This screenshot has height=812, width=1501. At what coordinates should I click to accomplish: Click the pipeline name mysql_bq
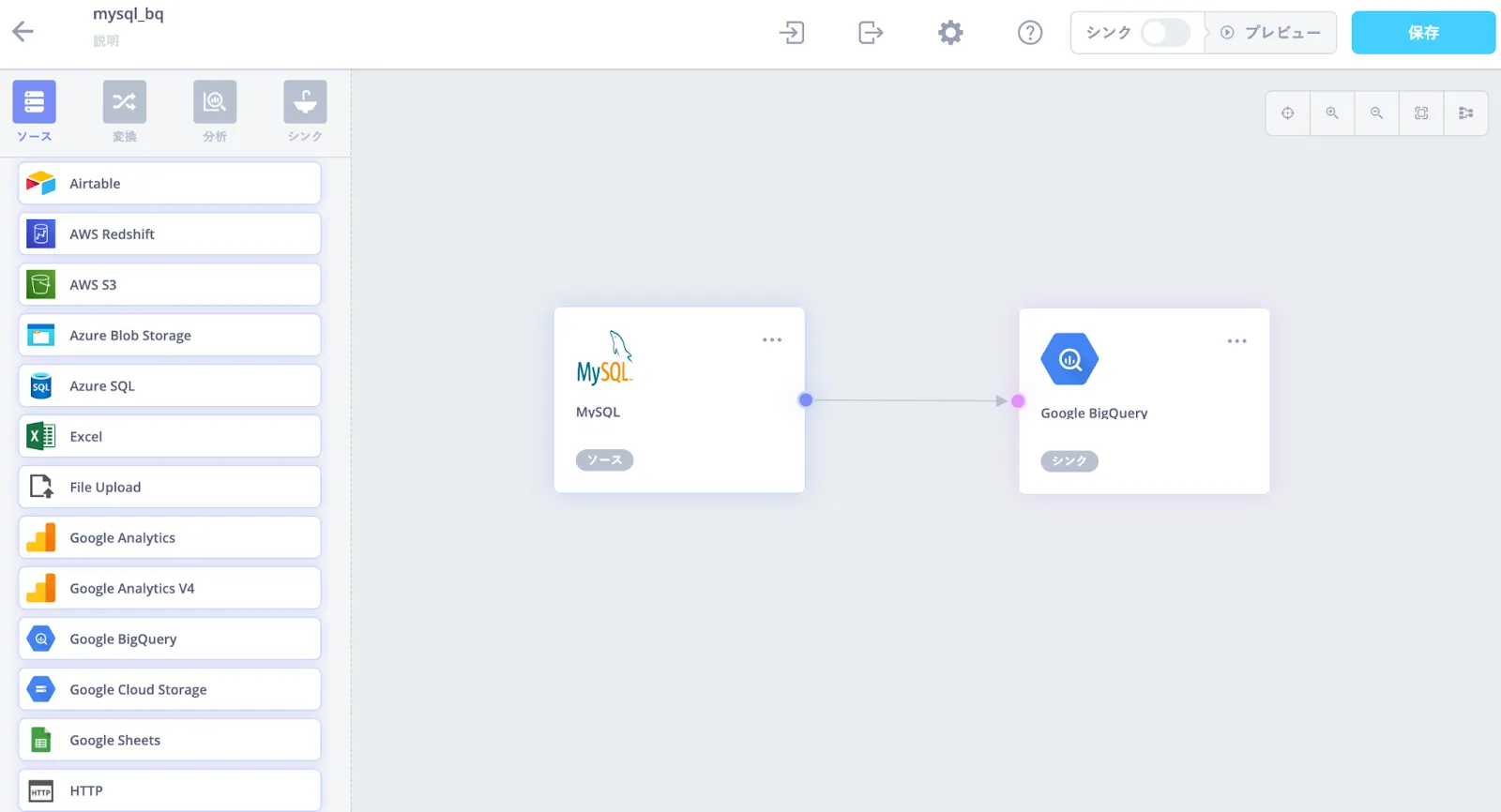(x=129, y=14)
